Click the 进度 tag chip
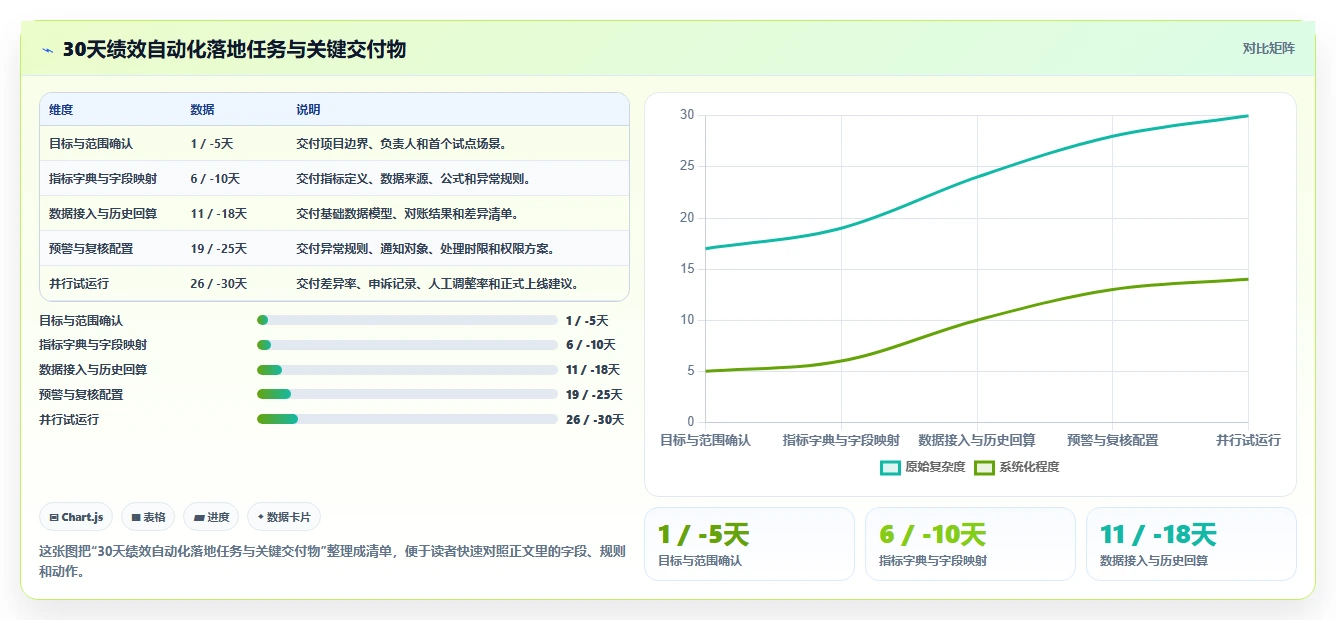The width and height of the screenshot is (1336, 620). click(x=212, y=517)
